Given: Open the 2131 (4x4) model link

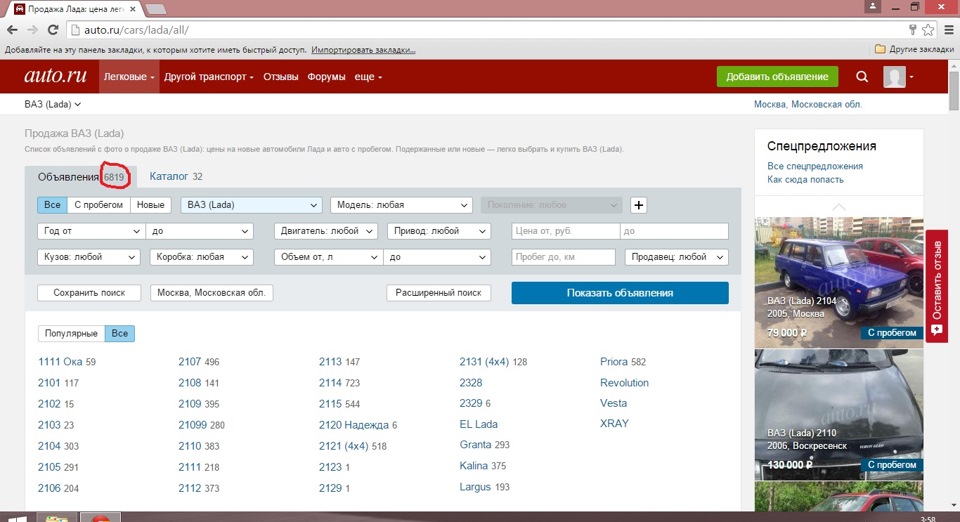Looking at the screenshot, I should [x=484, y=362].
